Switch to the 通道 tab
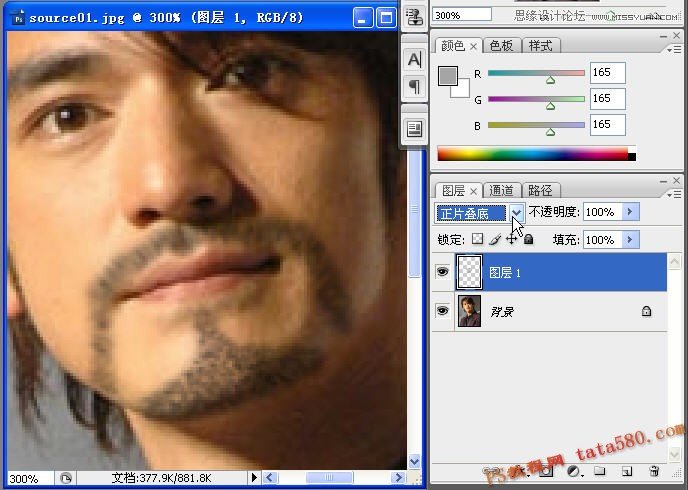Image resolution: width=688 pixels, height=490 pixels. 501,190
